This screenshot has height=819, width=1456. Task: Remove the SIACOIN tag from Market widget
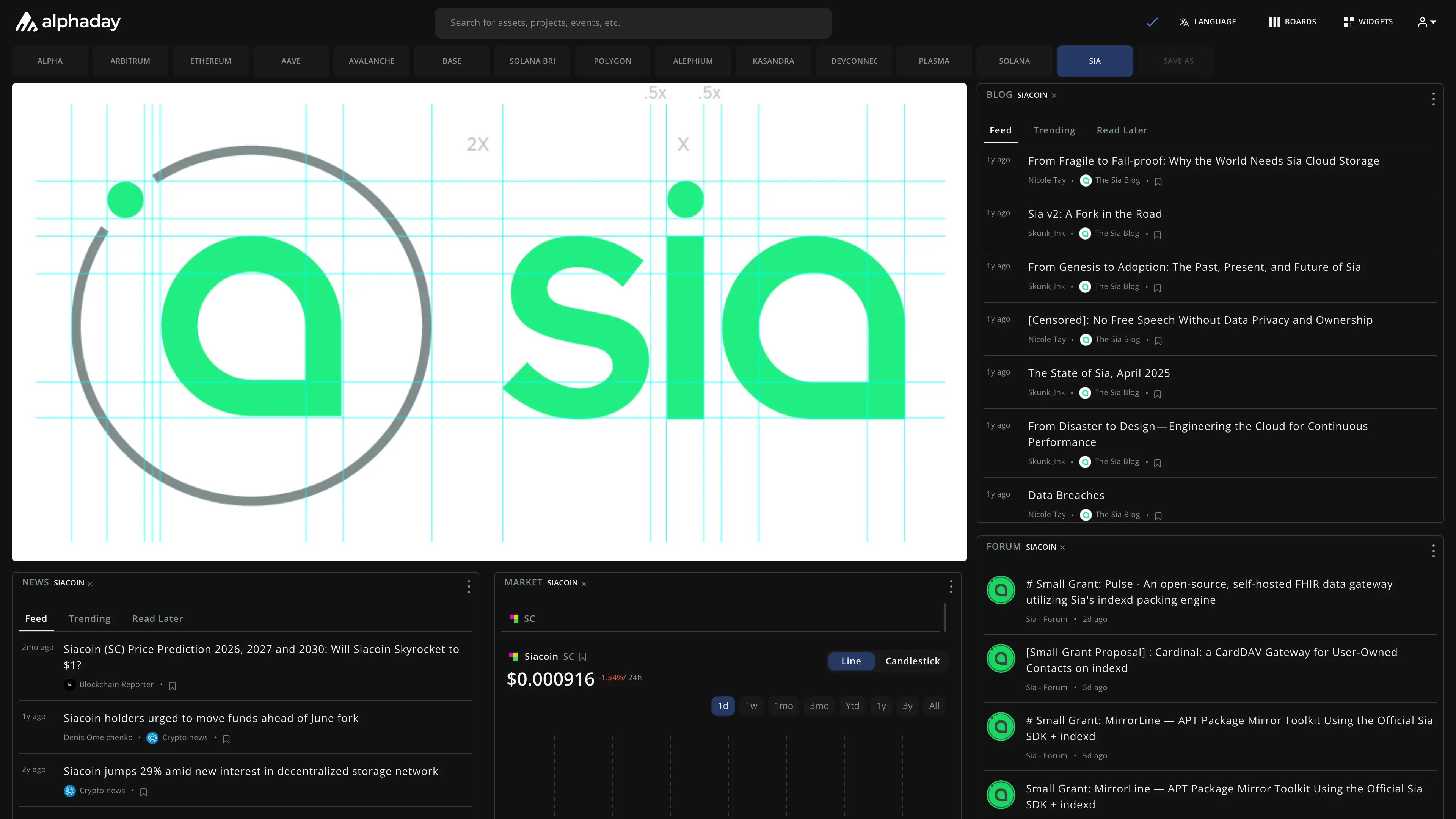(584, 584)
